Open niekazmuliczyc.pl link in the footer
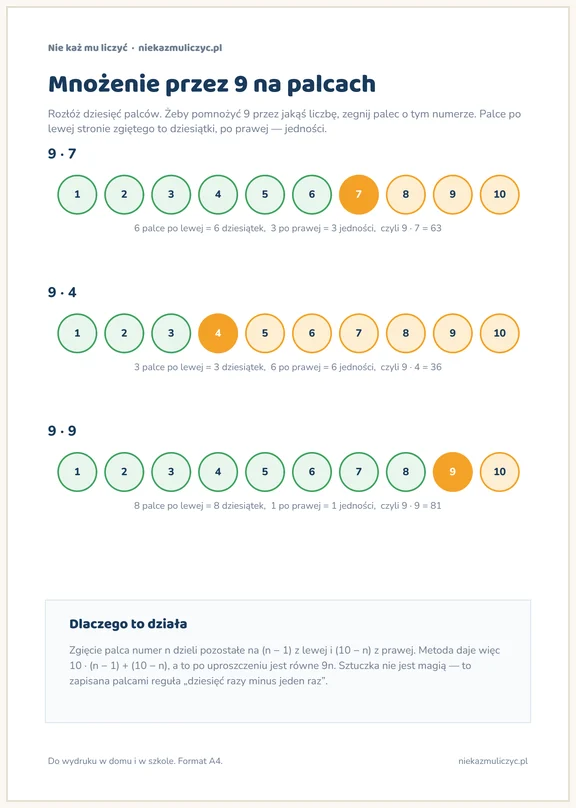Screen dimensions: 576x808 pyautogui.click(x=493, y=761)
